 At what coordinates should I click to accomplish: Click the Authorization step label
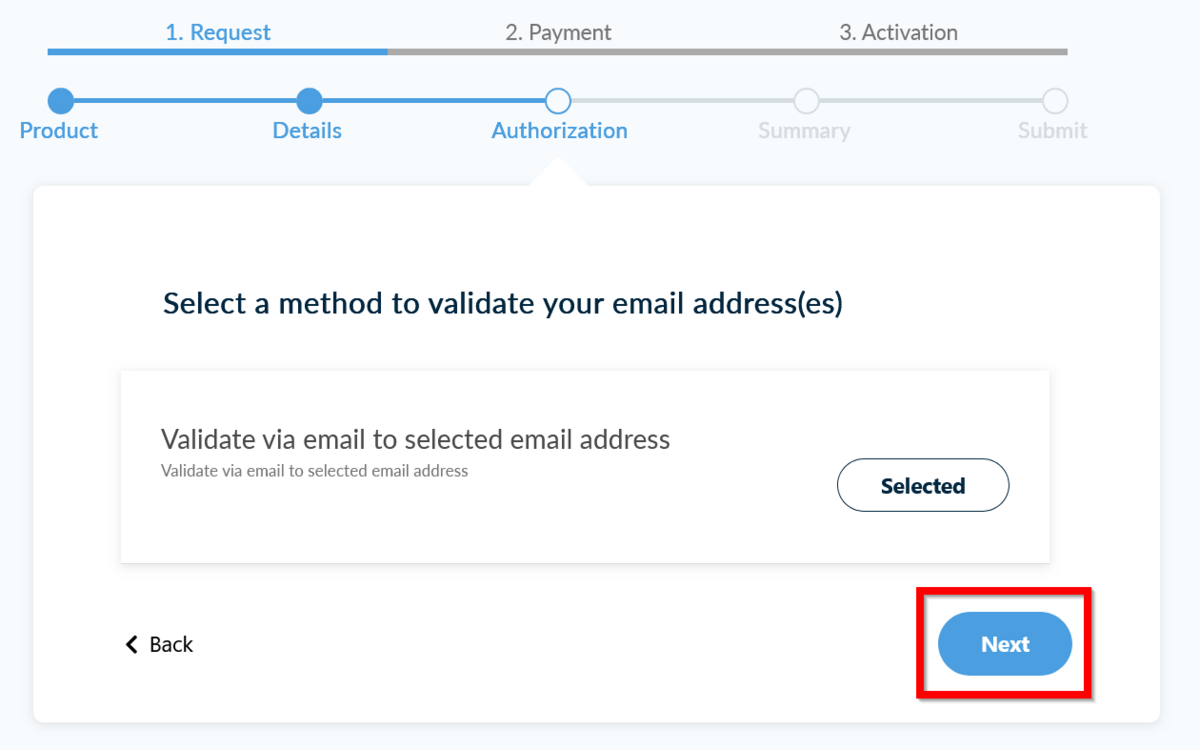click(559, 131)
